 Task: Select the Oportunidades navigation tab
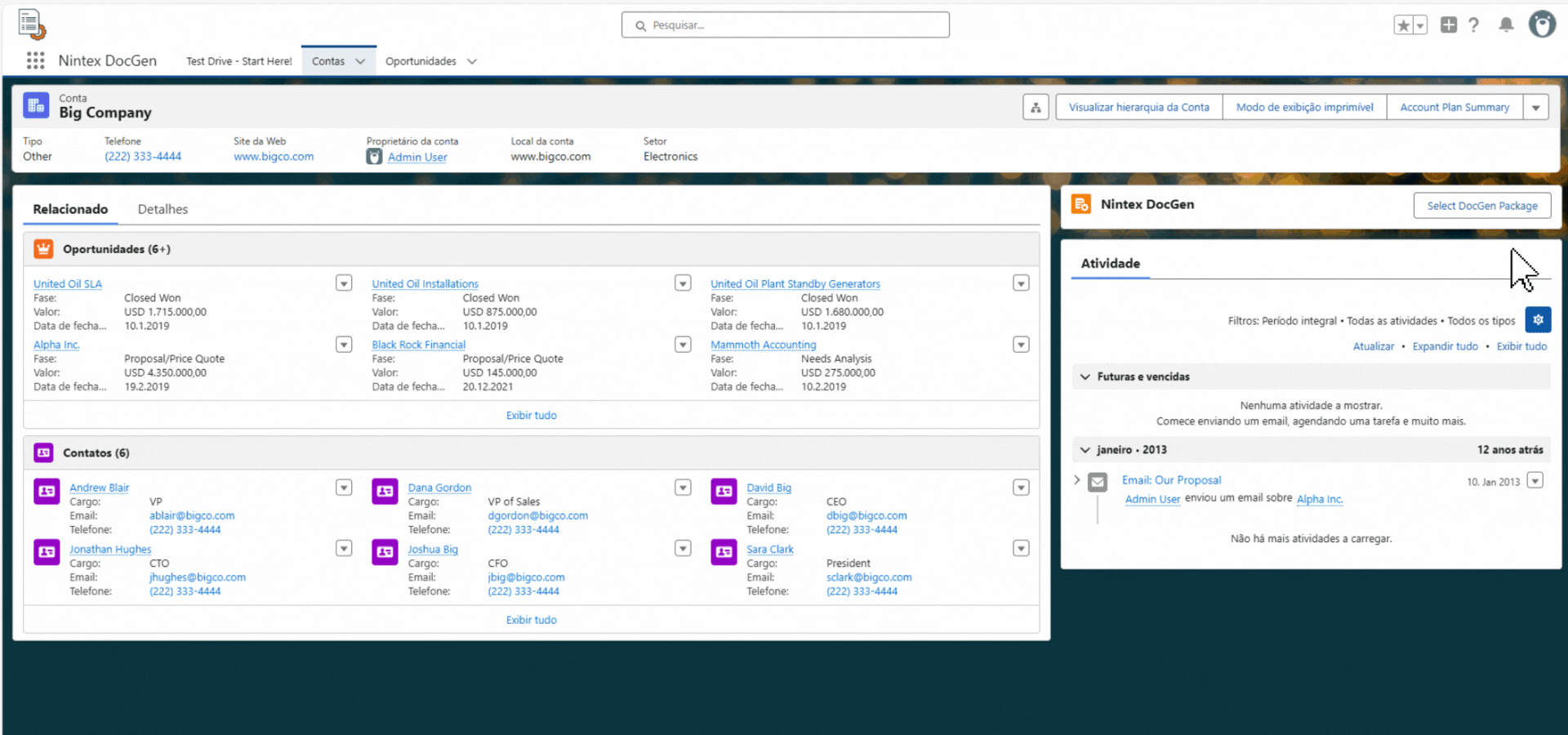point(421,61)
